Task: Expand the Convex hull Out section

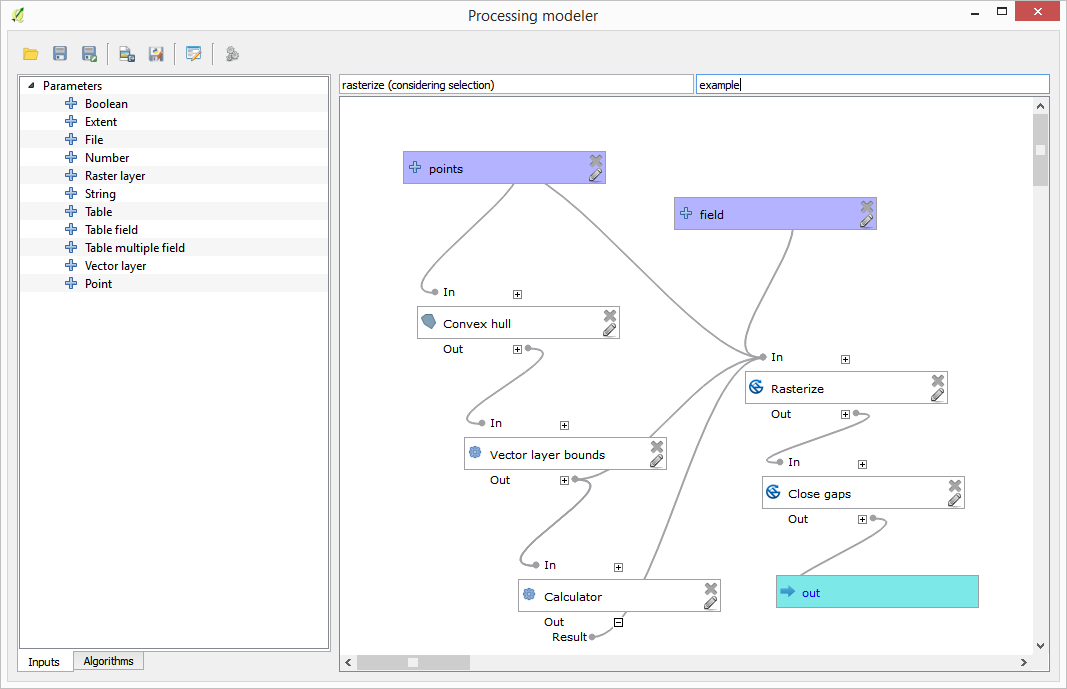Action: (517, 349)
